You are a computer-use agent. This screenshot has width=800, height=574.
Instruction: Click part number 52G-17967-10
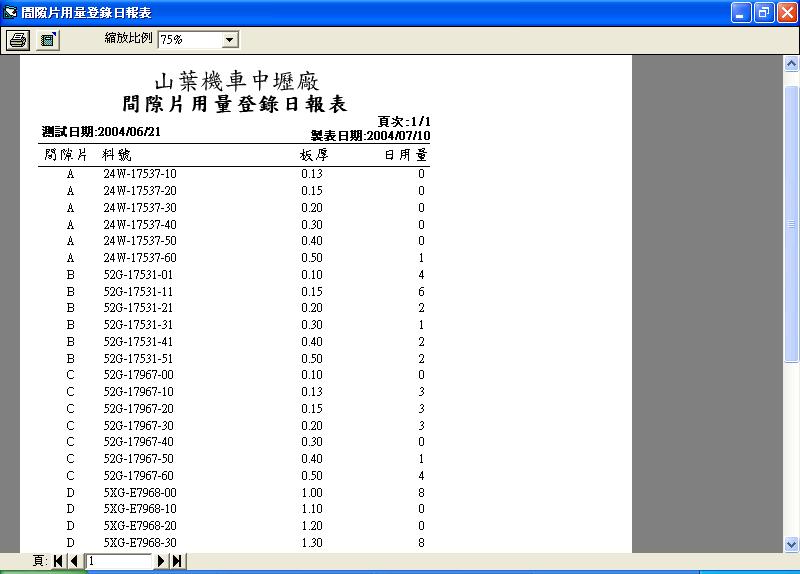click(x=139, y=391)
